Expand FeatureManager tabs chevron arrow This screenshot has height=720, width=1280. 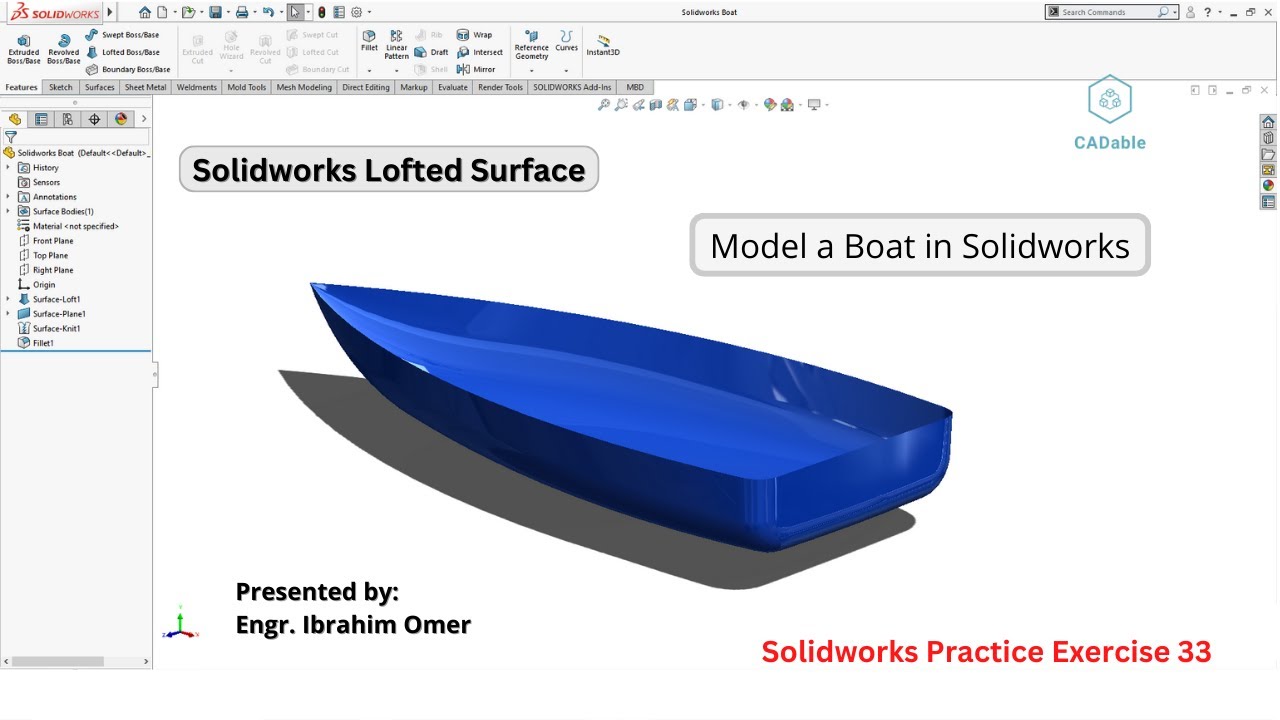point(144,119)
